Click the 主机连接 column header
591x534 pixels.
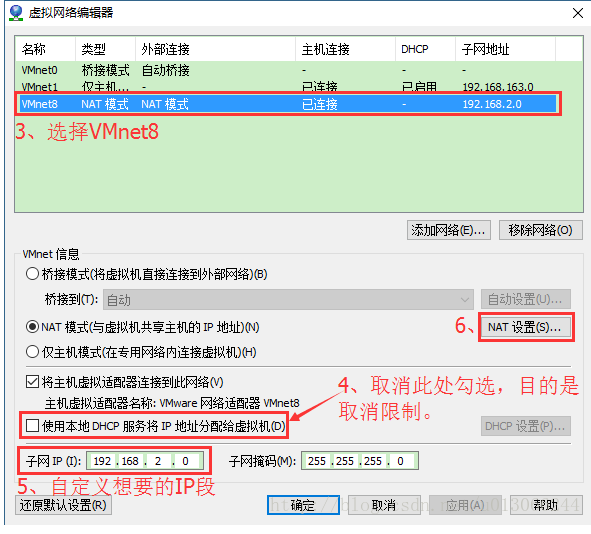[345, 49]
